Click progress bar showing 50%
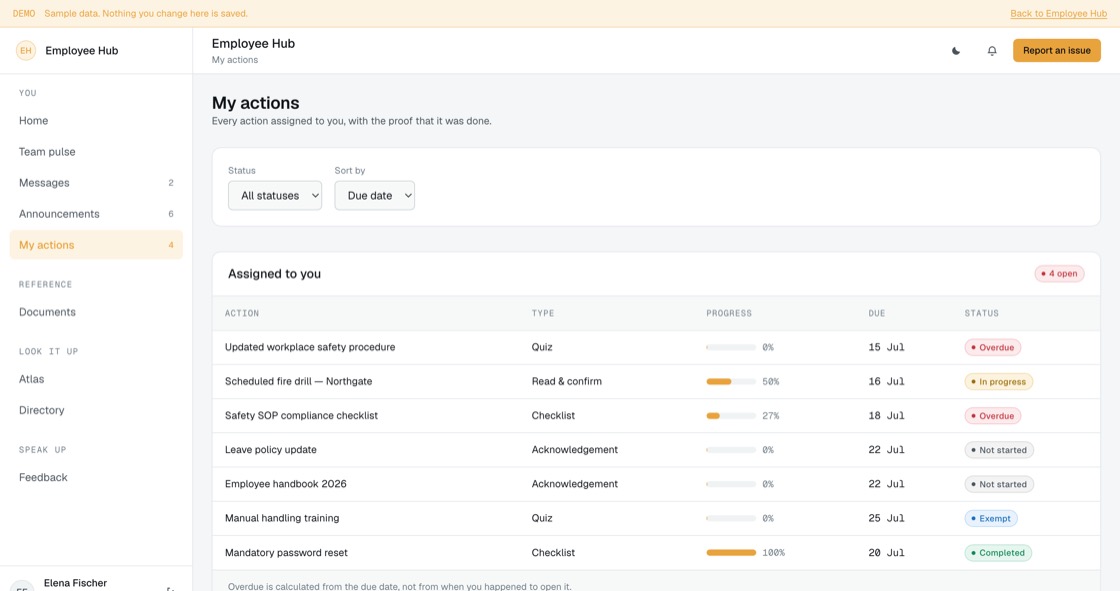The image size is (1120, 591). (731, 382)
